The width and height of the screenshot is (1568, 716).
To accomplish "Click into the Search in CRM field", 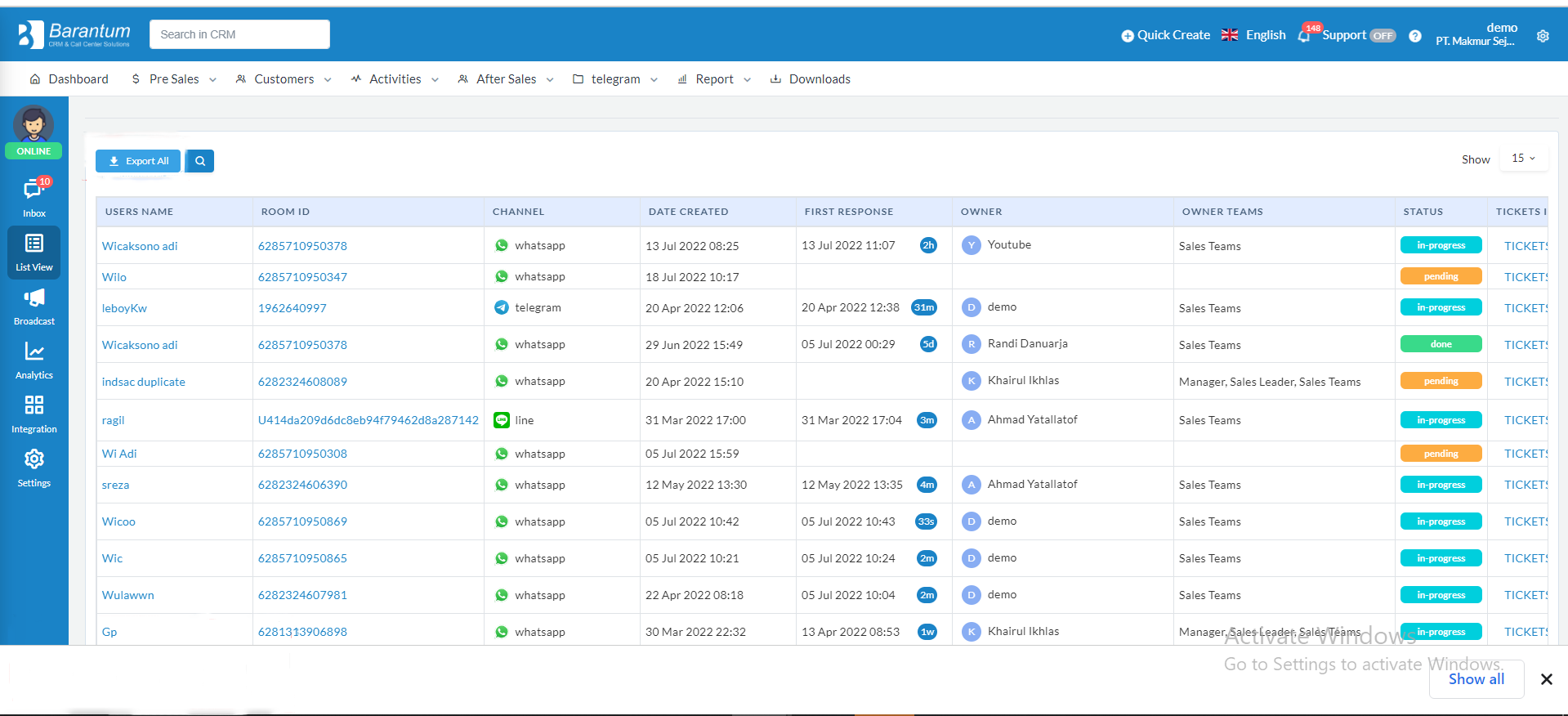I will (x=239, y=34).
